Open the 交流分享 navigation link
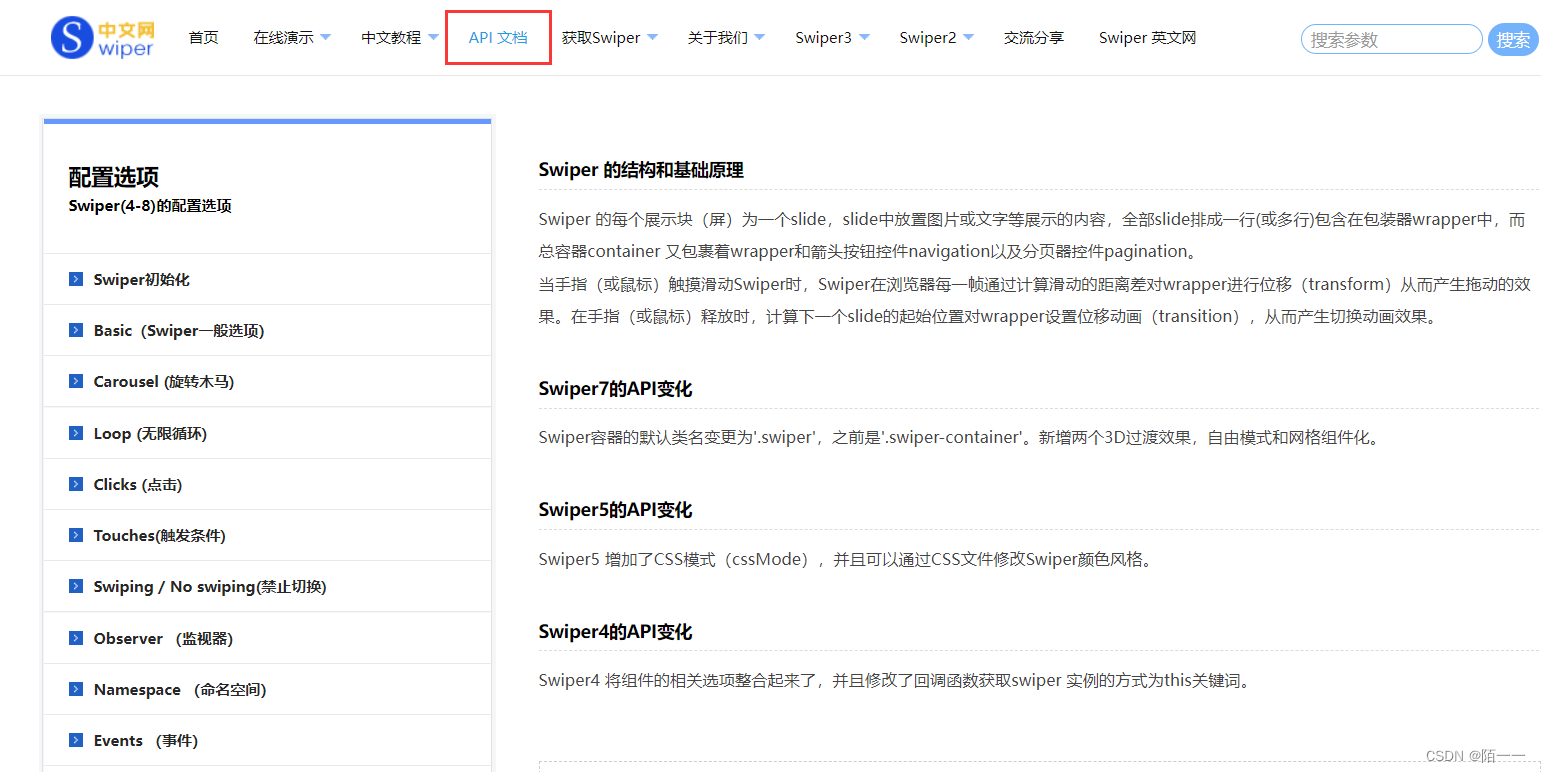This screenshot has width=1541, height=772. point(1034,38)
